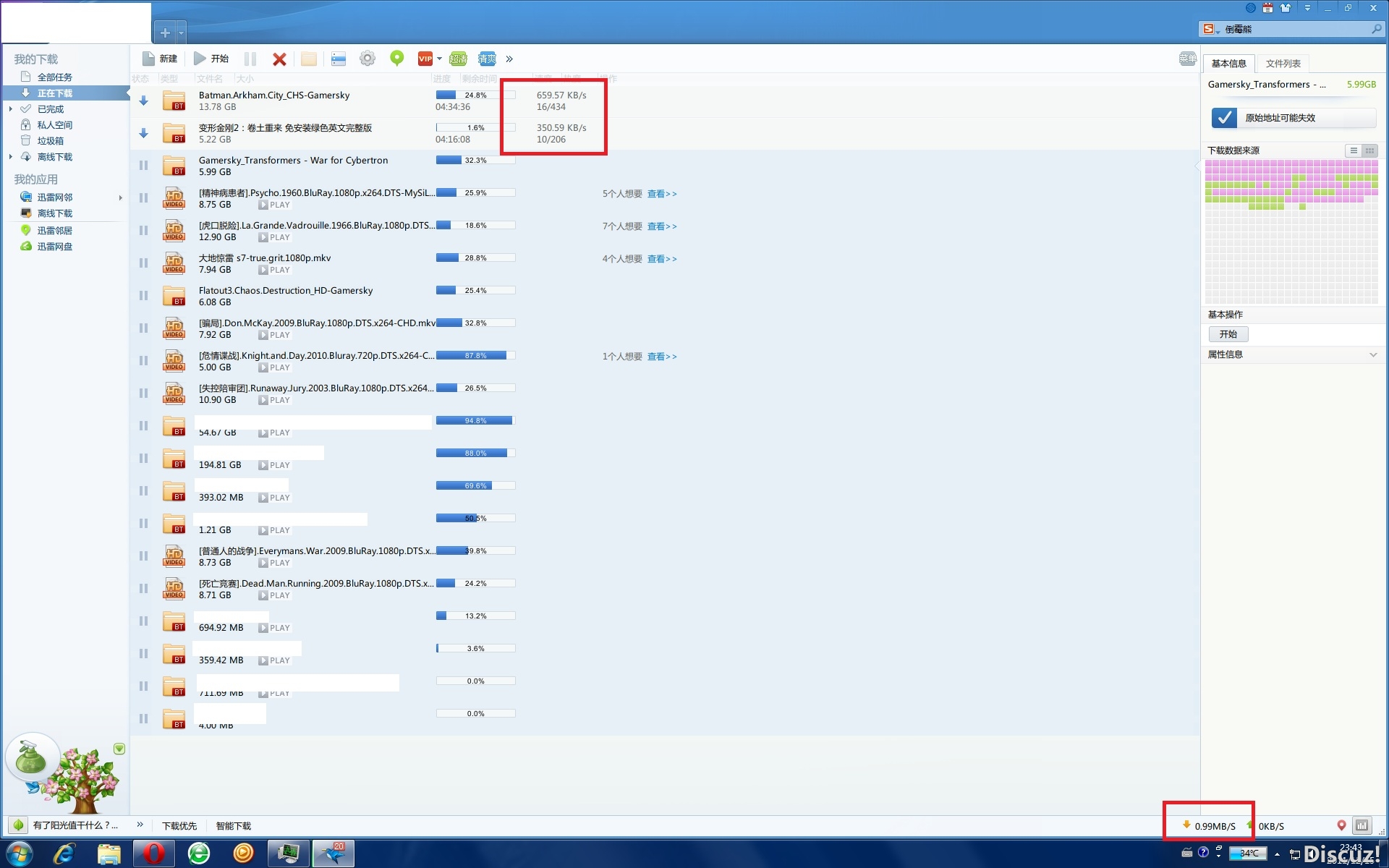Click 智能下载 in the status bar
This screenshot has width=1389, height=868.
click(x=234, y=826)
